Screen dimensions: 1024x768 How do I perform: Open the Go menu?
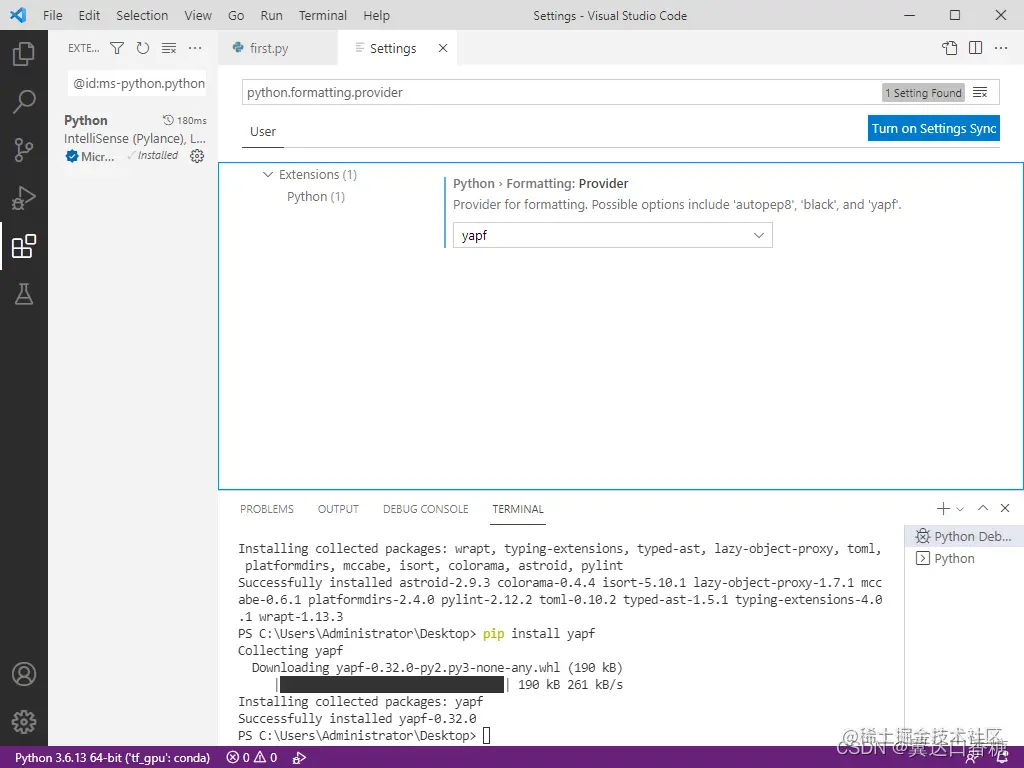click(x=236, y=15)
